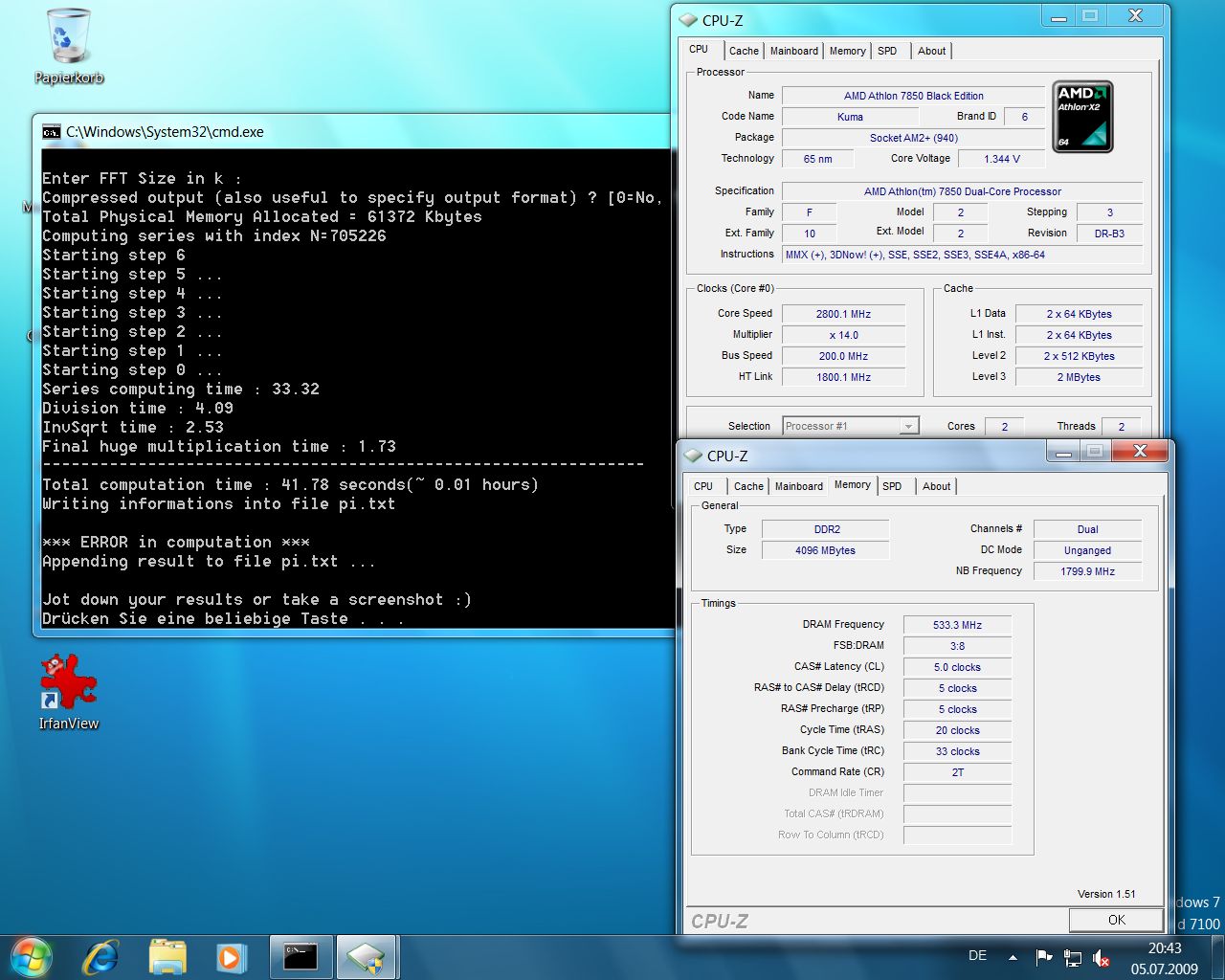Click the muted volume tray icon

click(1102, 956)
